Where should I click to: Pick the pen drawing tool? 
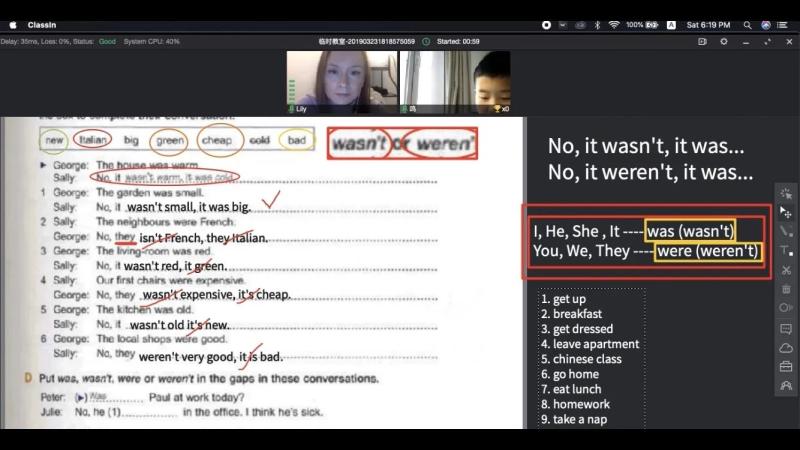pos(786,231)
